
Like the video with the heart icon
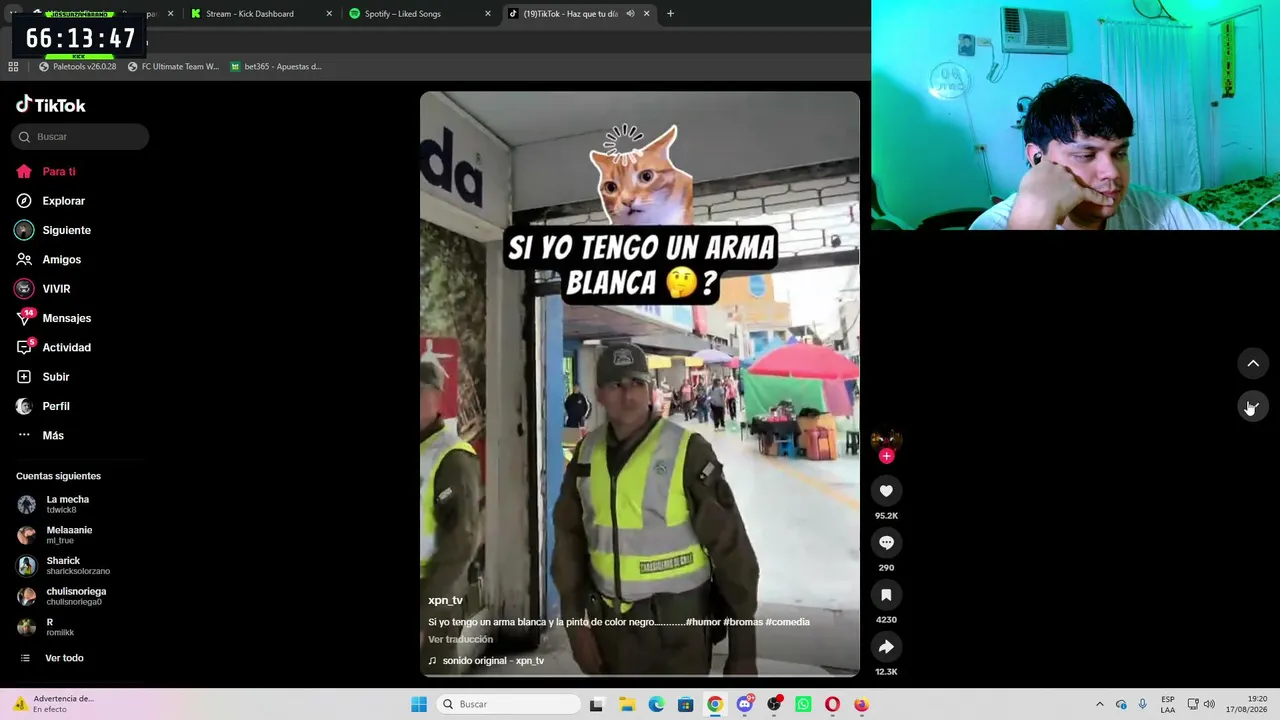[886, 491]
